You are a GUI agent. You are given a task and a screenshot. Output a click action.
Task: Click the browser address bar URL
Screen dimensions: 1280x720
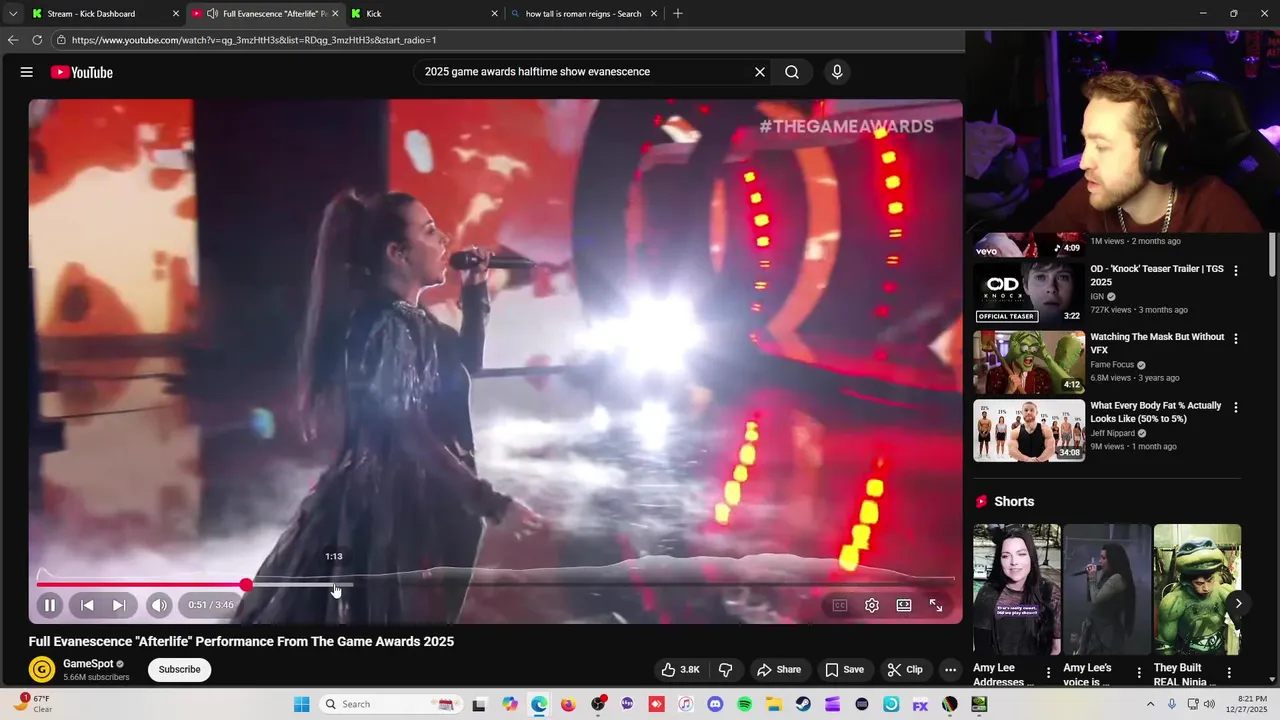click(x=254, y=40)
